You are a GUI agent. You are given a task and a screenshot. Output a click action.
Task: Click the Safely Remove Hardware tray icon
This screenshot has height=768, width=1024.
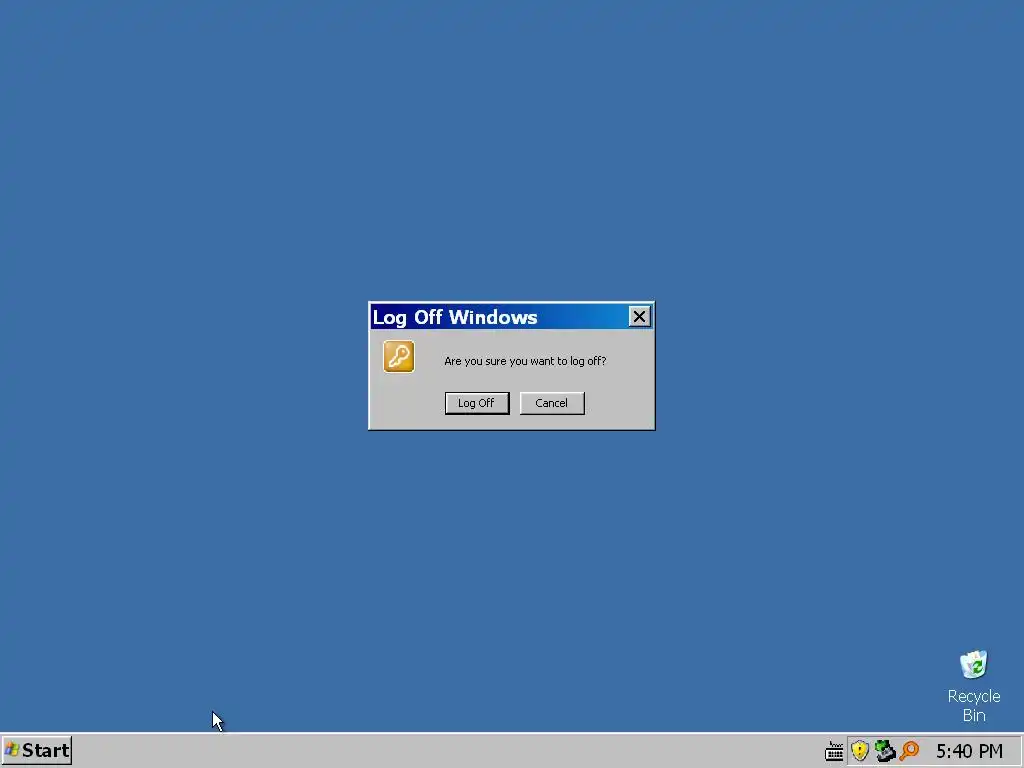pos(884,751)
